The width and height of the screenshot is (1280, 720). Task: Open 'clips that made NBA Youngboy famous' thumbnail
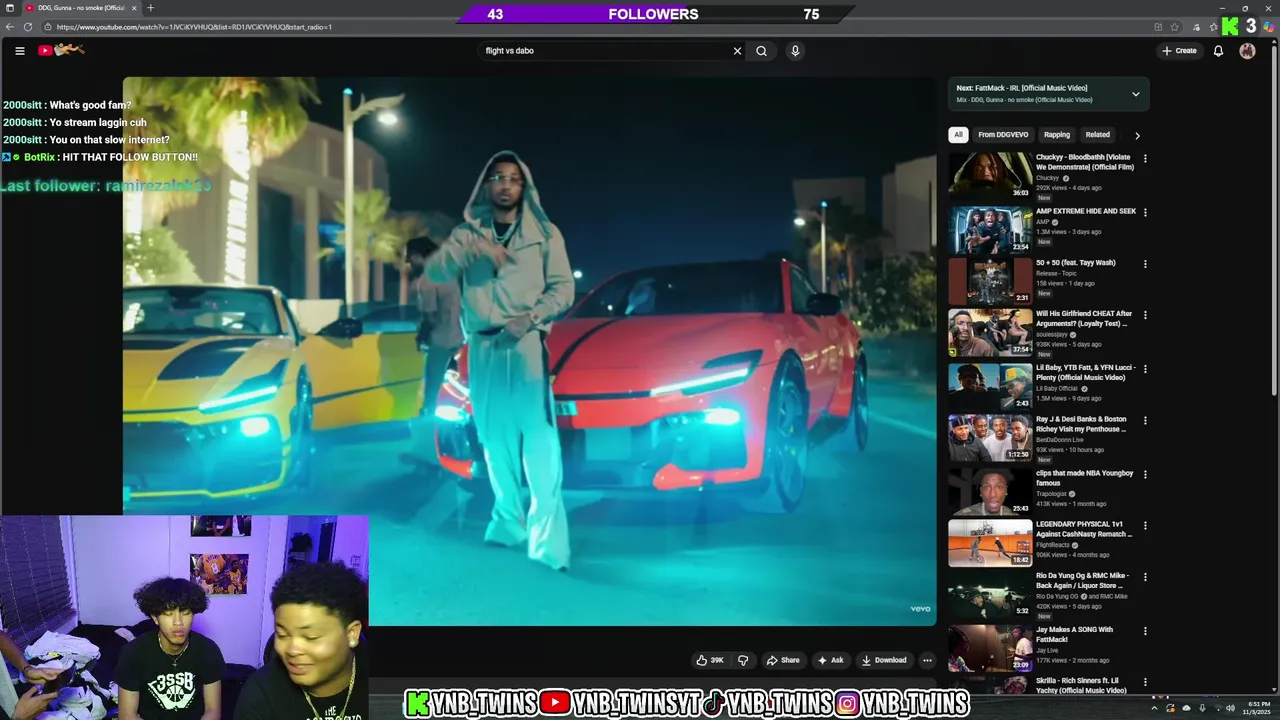point(990,491)
